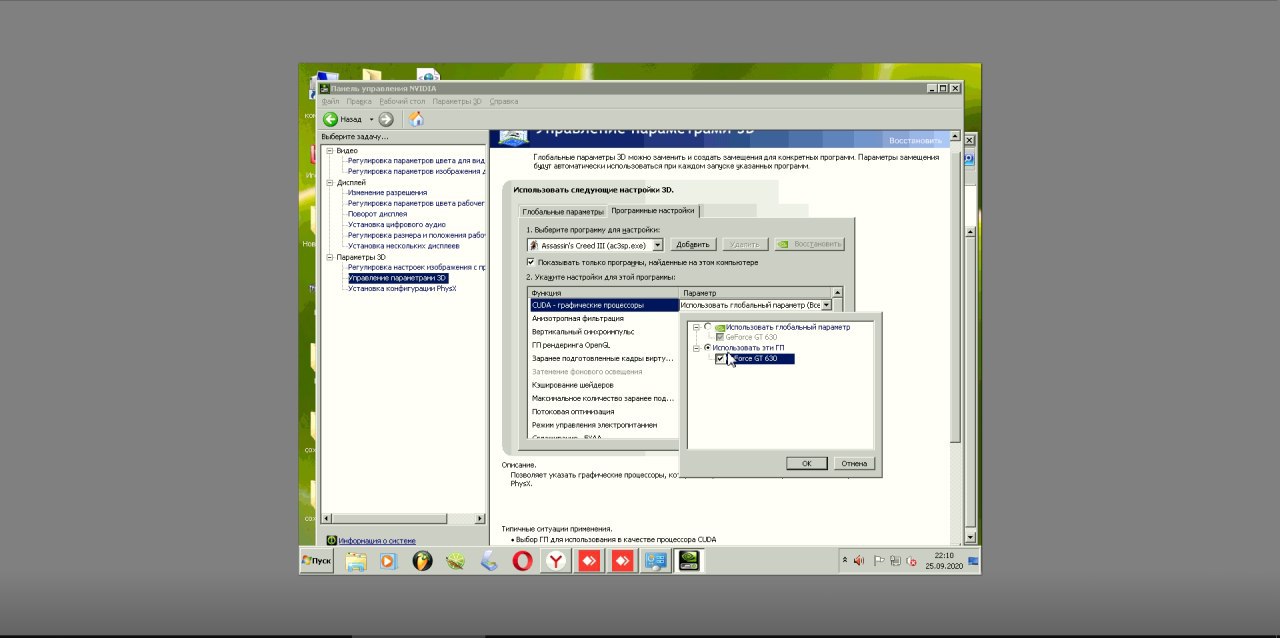Click the main panel vertical scrollbar
The image size is (1280, 638).
[955, 338]
